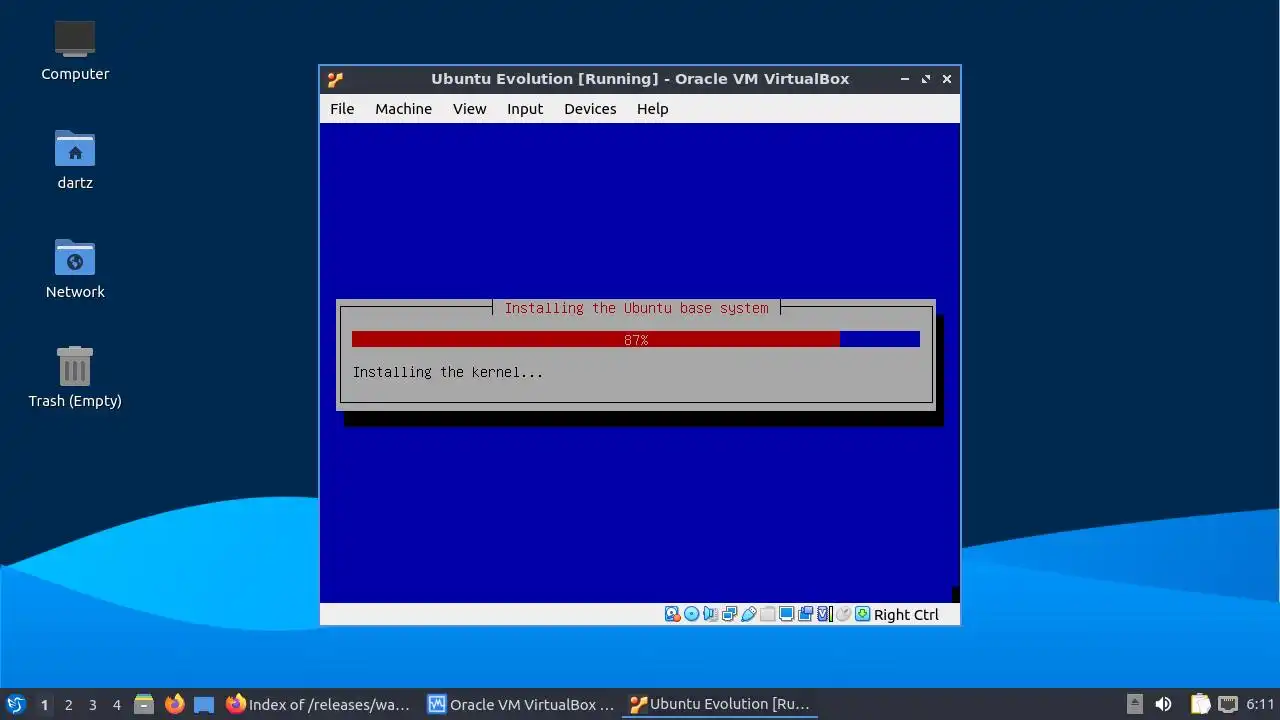Click the 'Installing the Ubuntu base system' title
Screen dimensions: 1280x720
pyautogui.click(x=636, y=308)
